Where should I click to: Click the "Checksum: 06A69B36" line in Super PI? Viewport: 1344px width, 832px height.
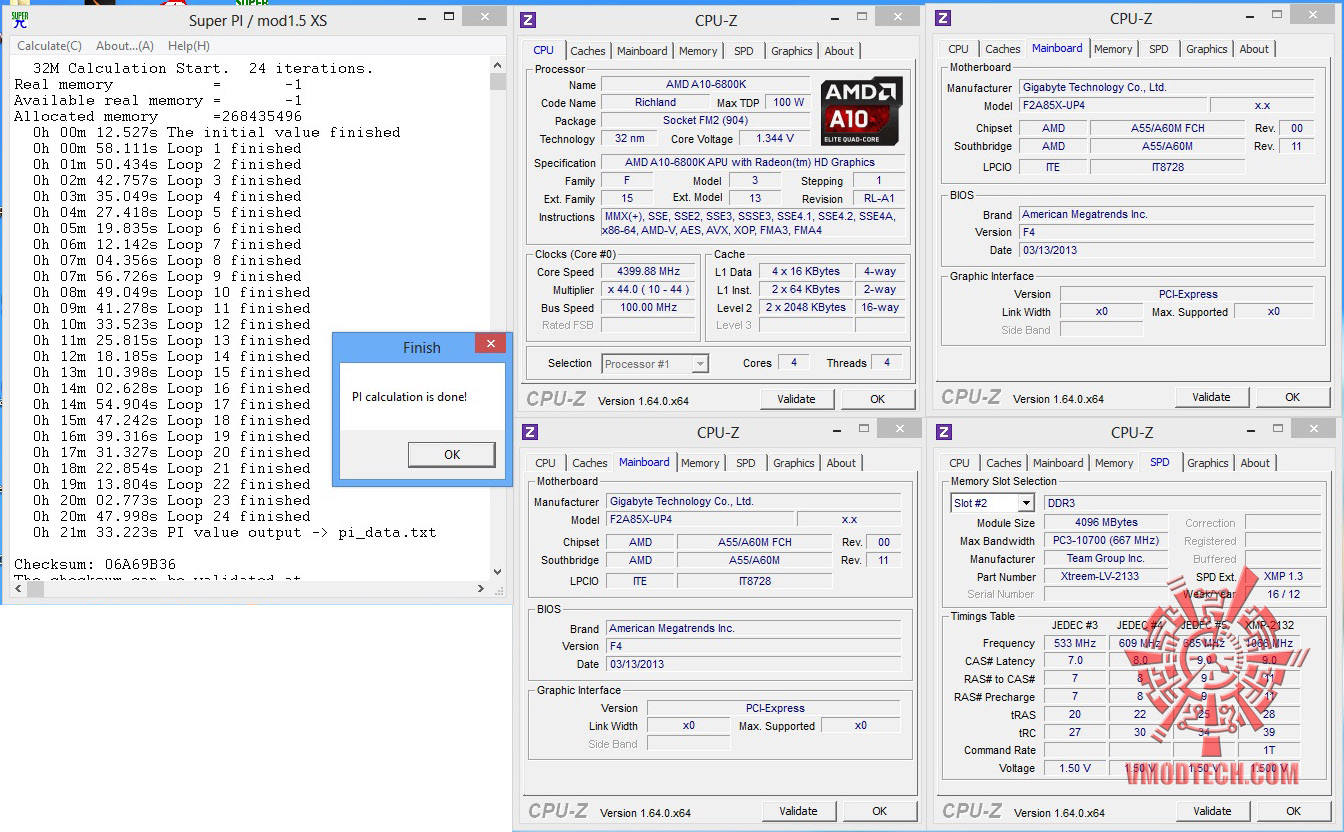pos(95,564)
